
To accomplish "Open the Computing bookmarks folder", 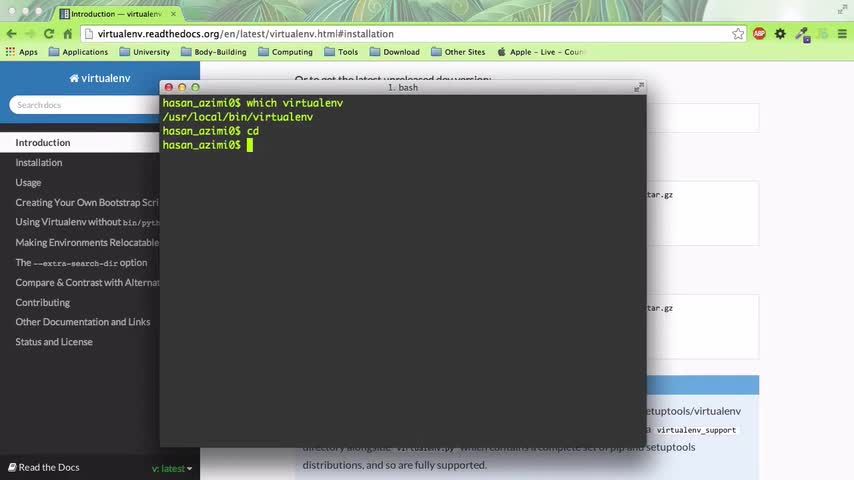I will click(285, 52).
